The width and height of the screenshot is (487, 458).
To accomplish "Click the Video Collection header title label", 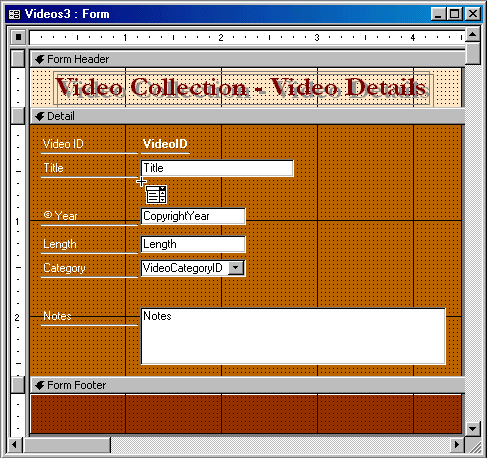I will [241, 87].
